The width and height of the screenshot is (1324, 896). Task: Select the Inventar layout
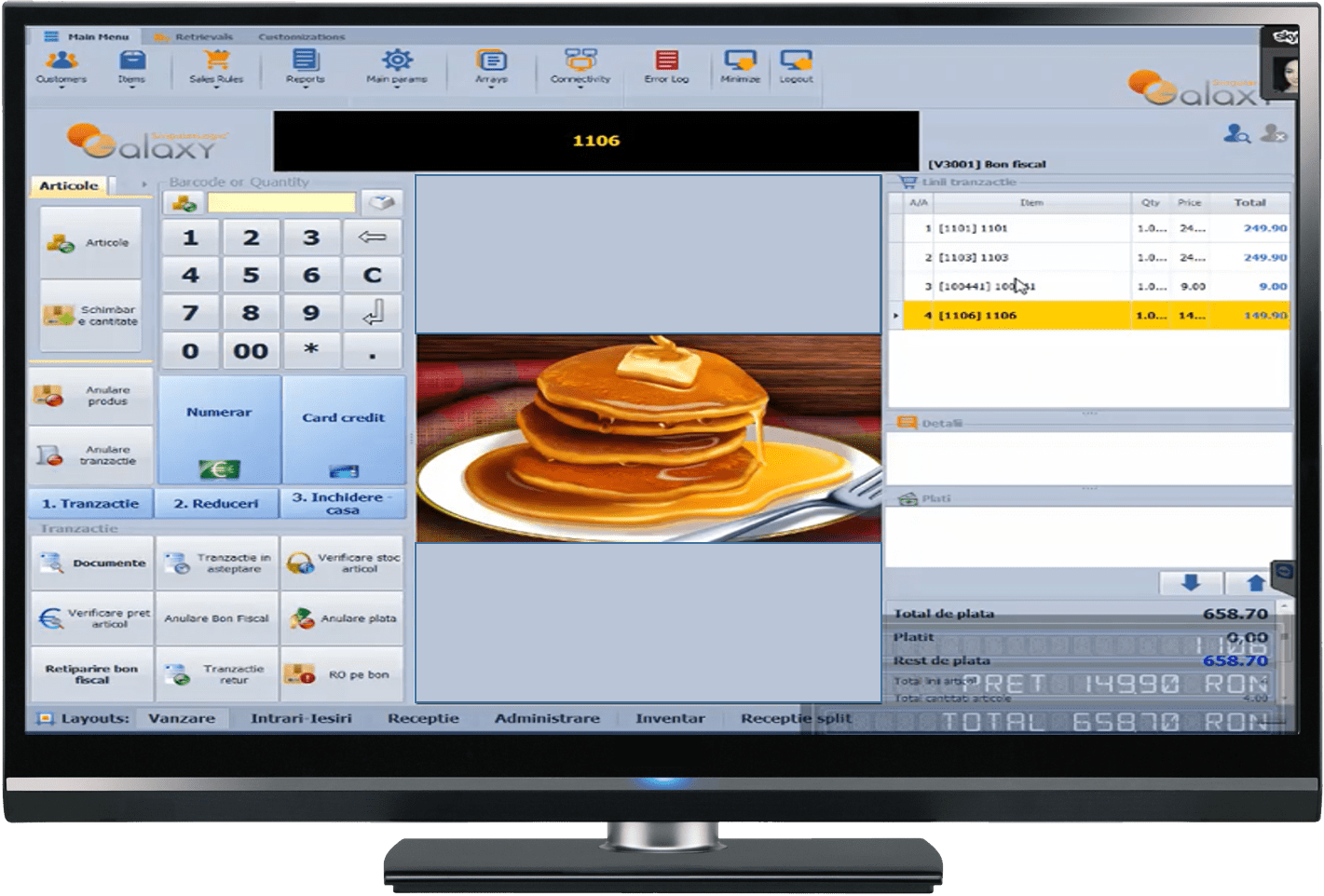[670, 718]
